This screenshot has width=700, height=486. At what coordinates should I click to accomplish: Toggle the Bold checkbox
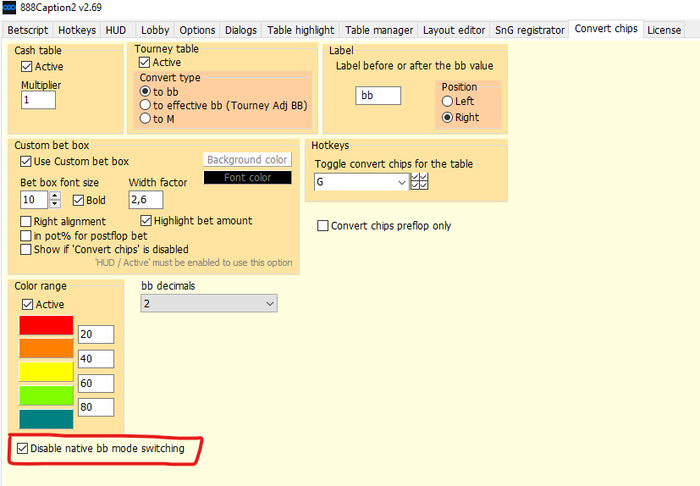[x=78, y=200]
